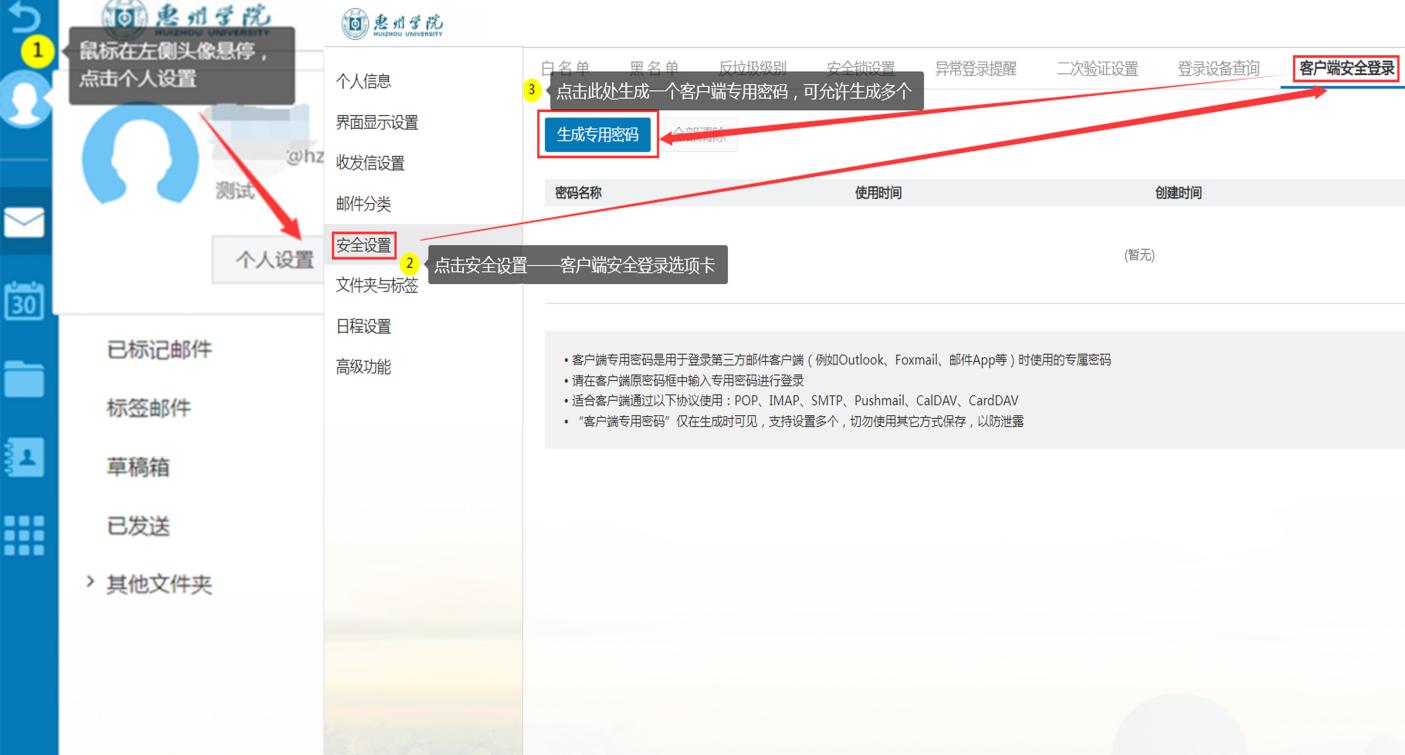Screen dimensions: 1405x755
Task: Open the mail envelope icon in the sidebar
Action: (24, 222)
